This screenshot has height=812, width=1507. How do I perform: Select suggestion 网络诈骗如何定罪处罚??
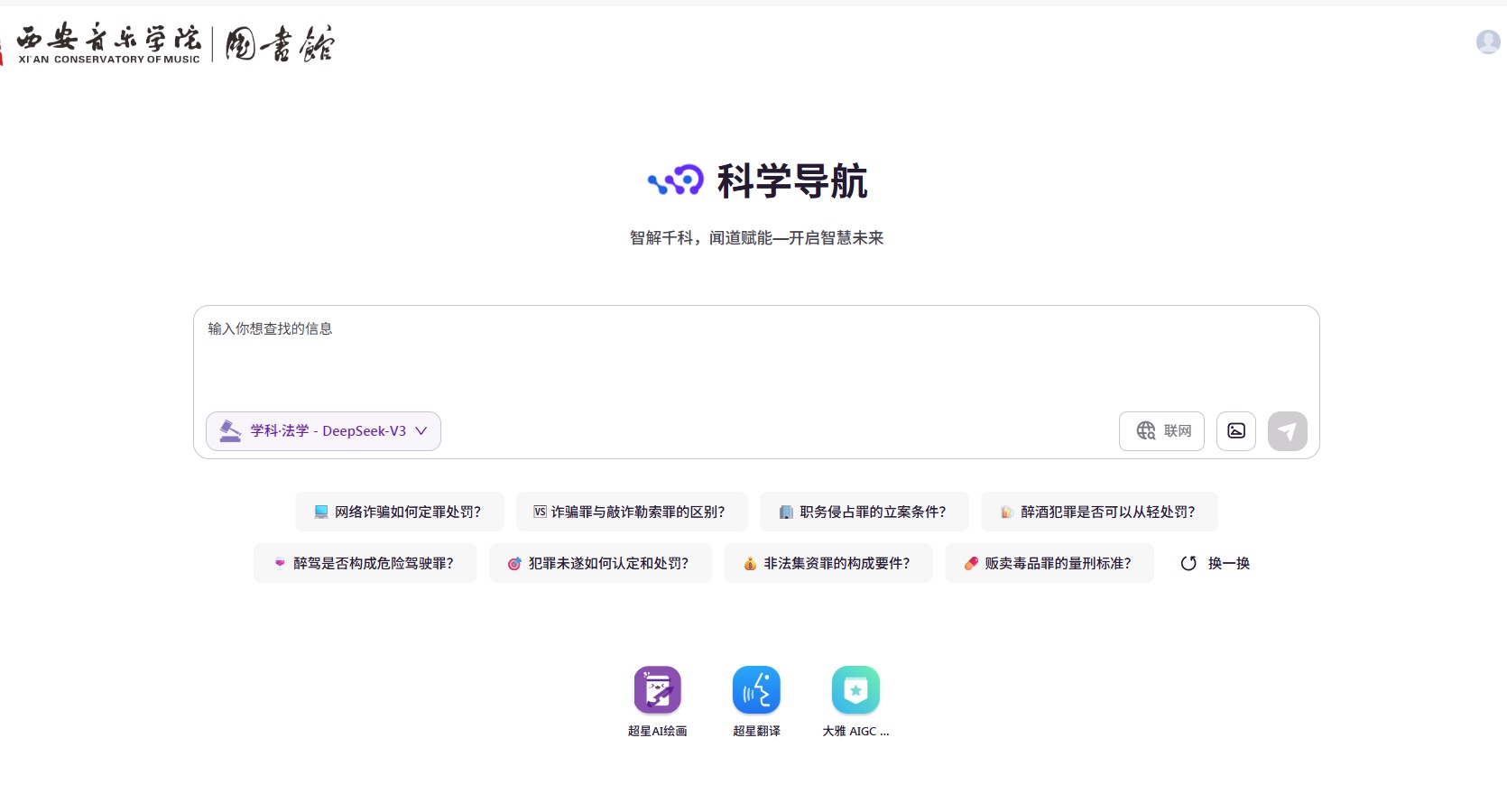coord(397,512)
